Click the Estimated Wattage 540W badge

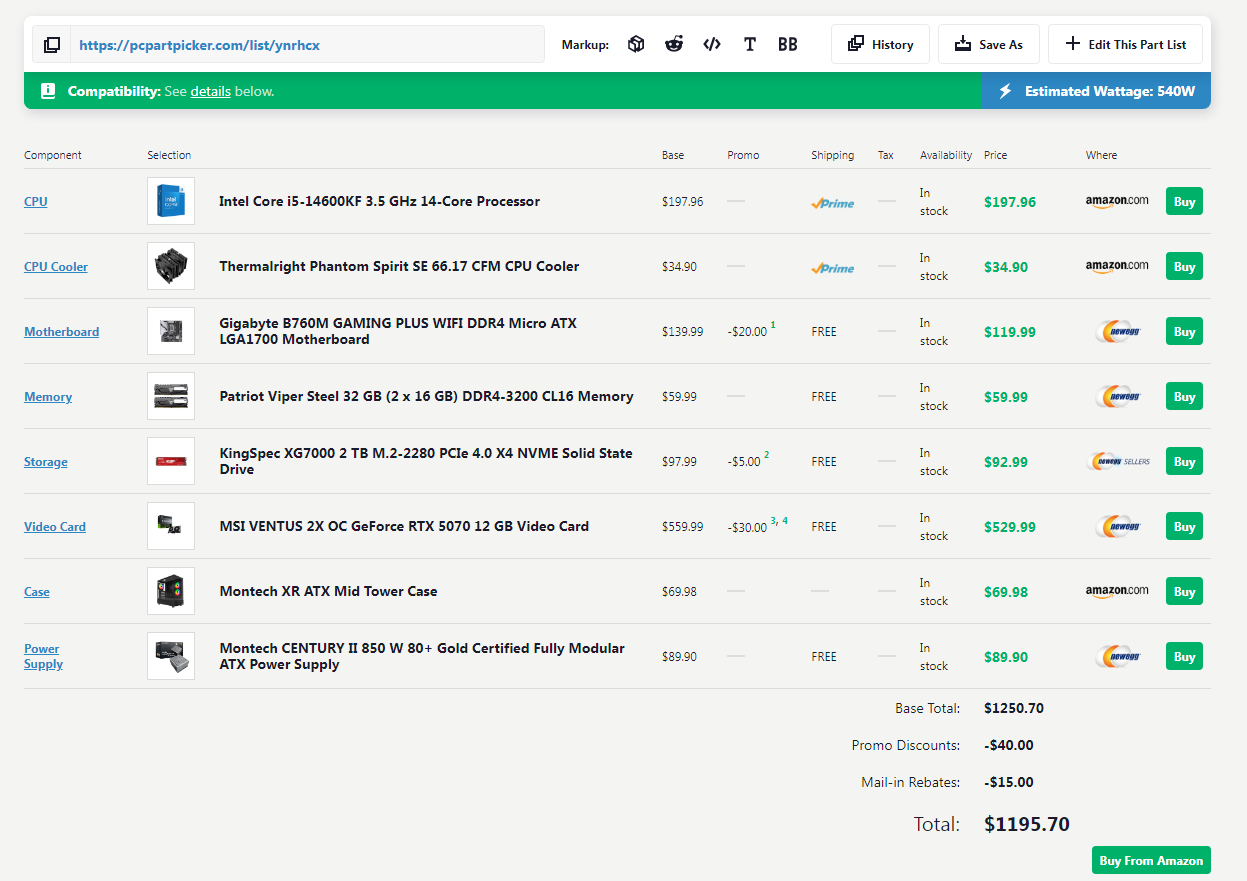pos(1096,91)
